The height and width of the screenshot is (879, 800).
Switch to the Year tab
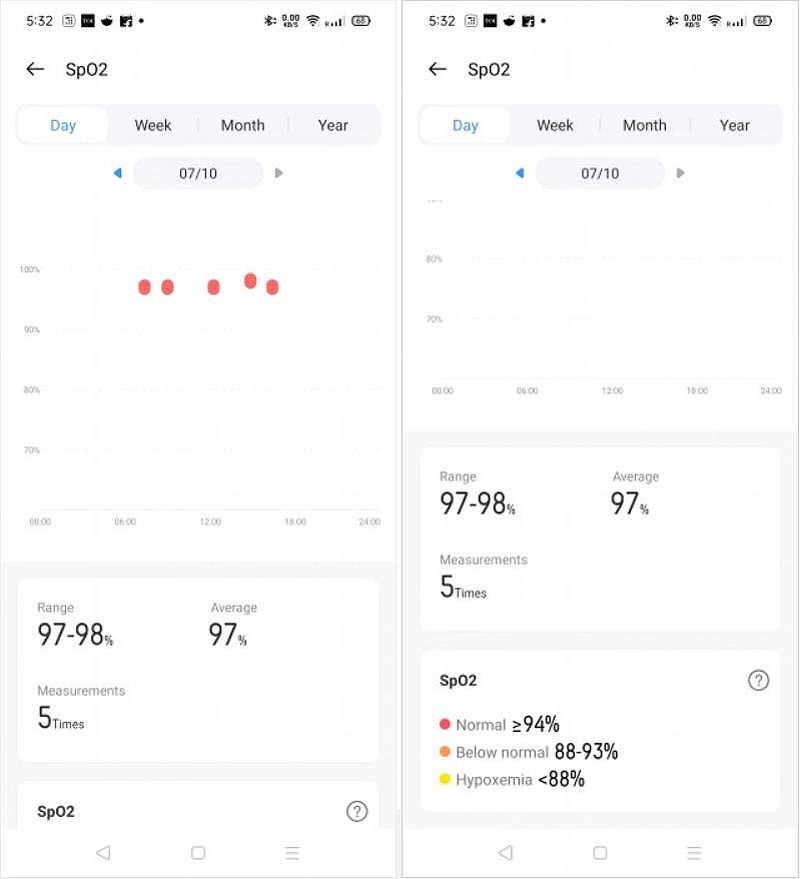coord(333,124)
